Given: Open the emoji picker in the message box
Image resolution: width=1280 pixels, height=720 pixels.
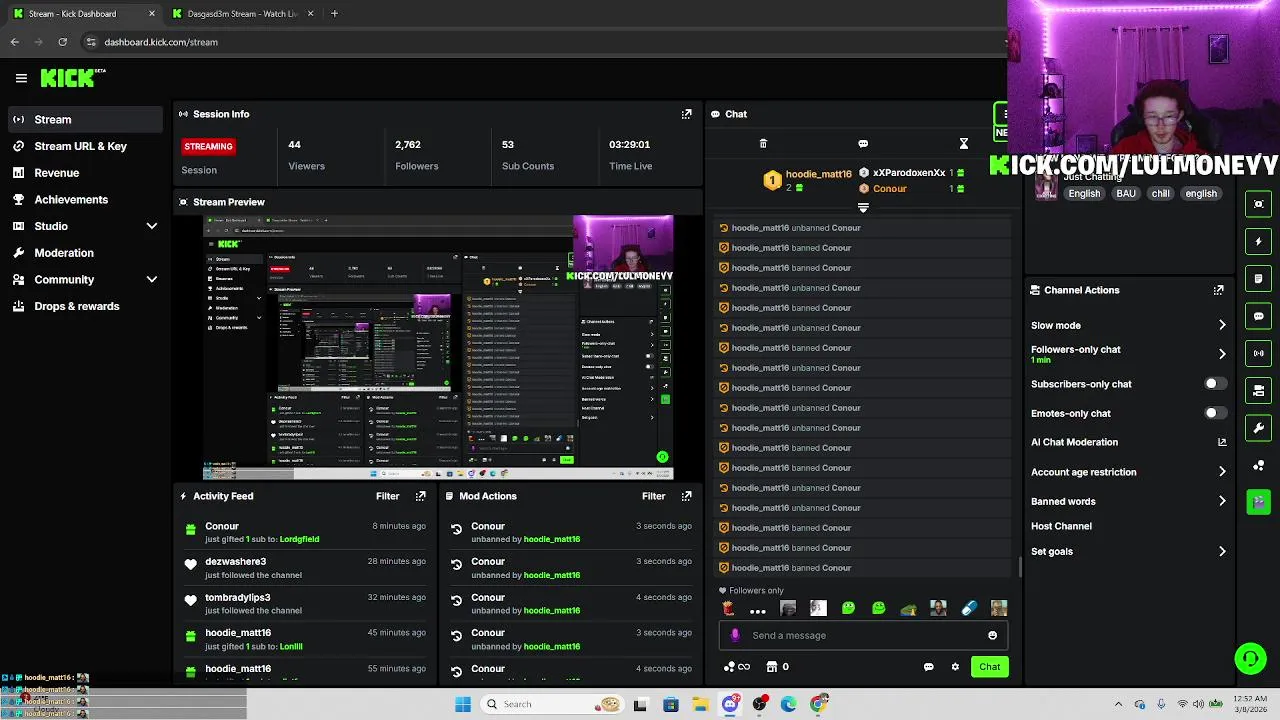Looking at the screenshot, I should (x=992, y=635).
